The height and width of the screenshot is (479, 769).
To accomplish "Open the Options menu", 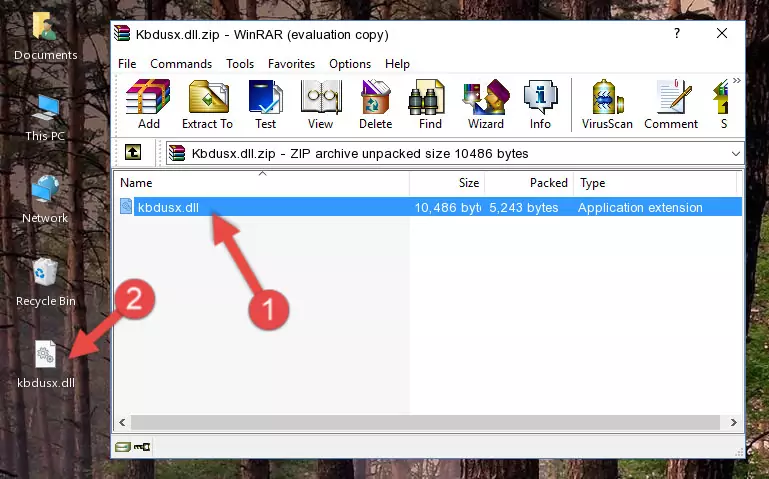I will (350, 64).
